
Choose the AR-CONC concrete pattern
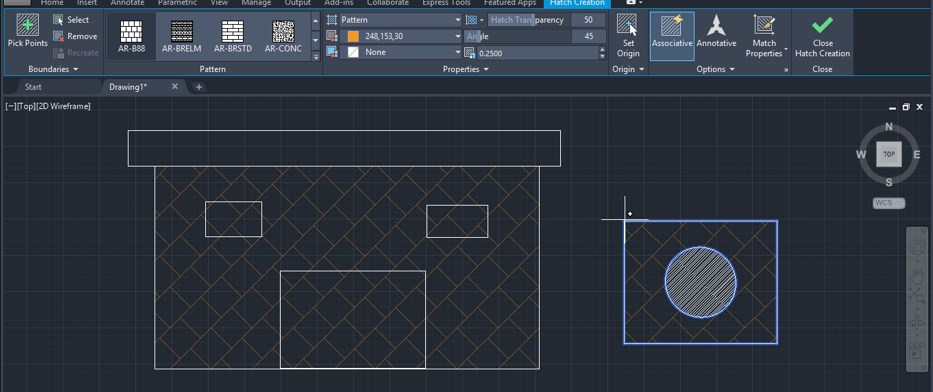tap(283, 36)
